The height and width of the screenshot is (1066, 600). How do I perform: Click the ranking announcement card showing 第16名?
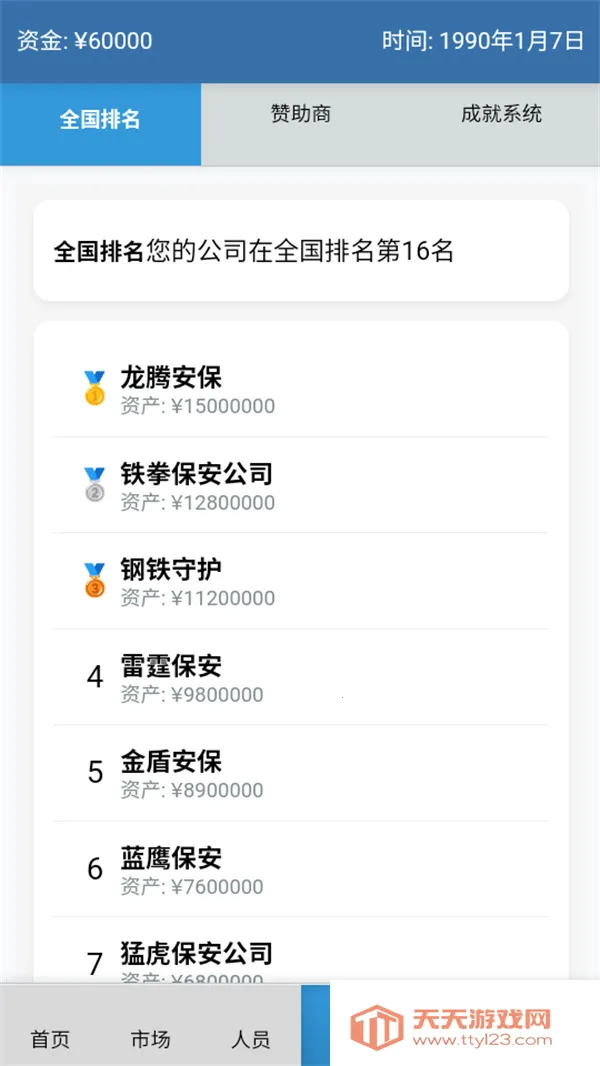[x=300, y=251]
